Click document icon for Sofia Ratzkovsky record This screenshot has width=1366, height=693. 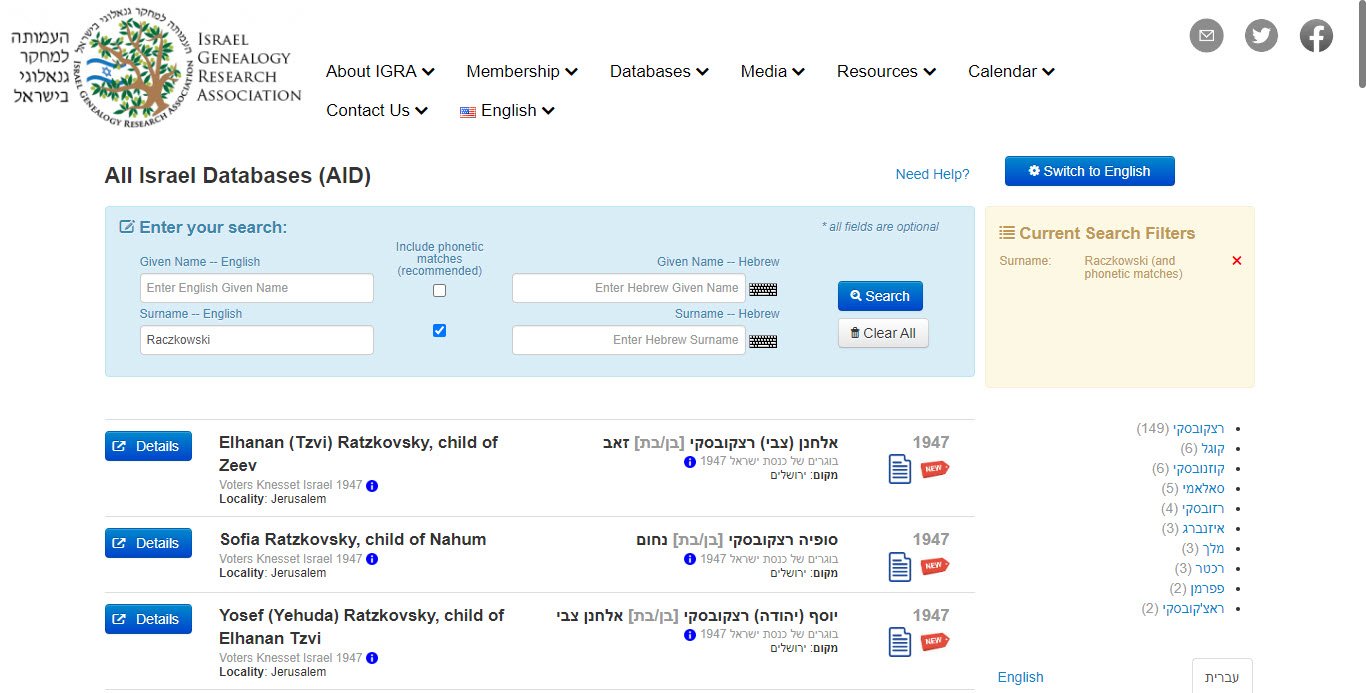tap(900, 566)
